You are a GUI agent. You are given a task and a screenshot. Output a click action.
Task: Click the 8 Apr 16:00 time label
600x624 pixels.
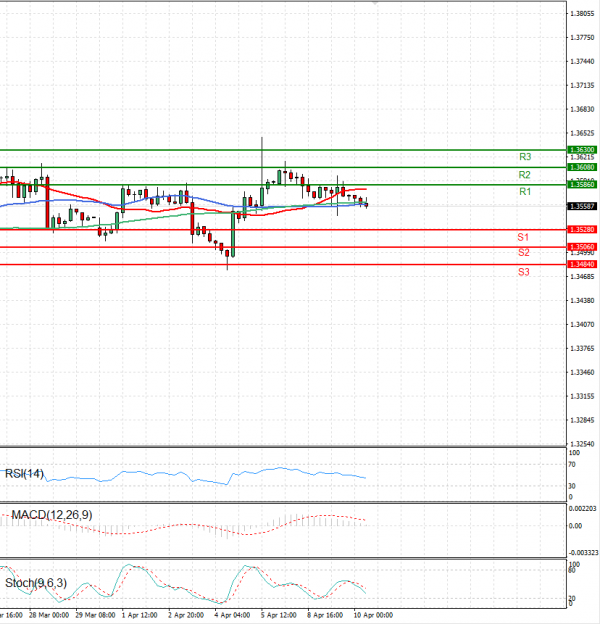pos(325,615)
